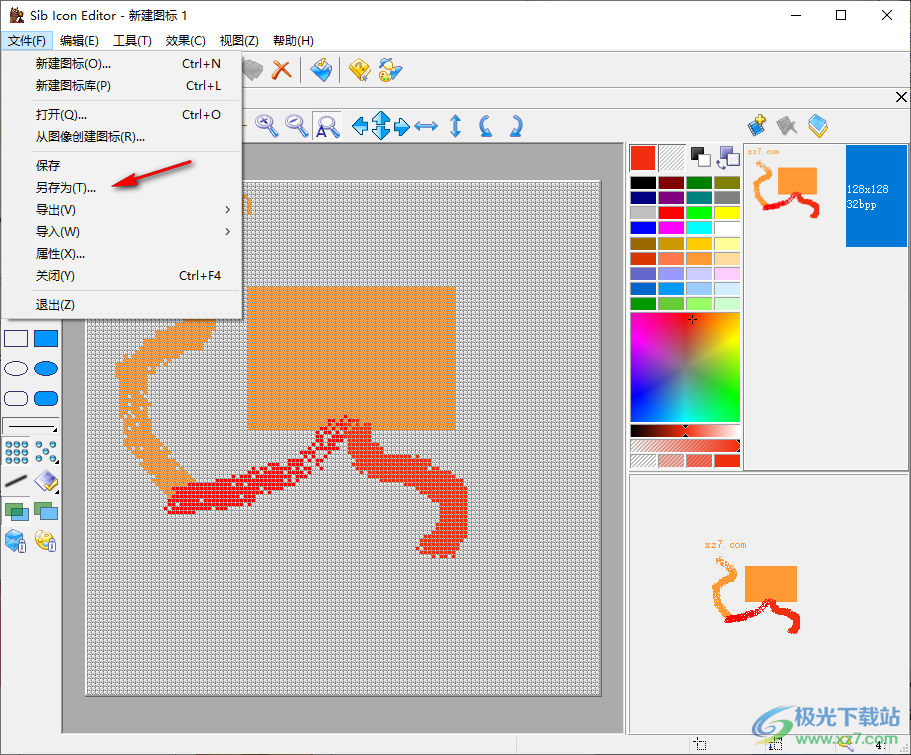Open the 视图(Z) menu
The width and height of the screenshot is (911, 755).
(x=239, y=41)
